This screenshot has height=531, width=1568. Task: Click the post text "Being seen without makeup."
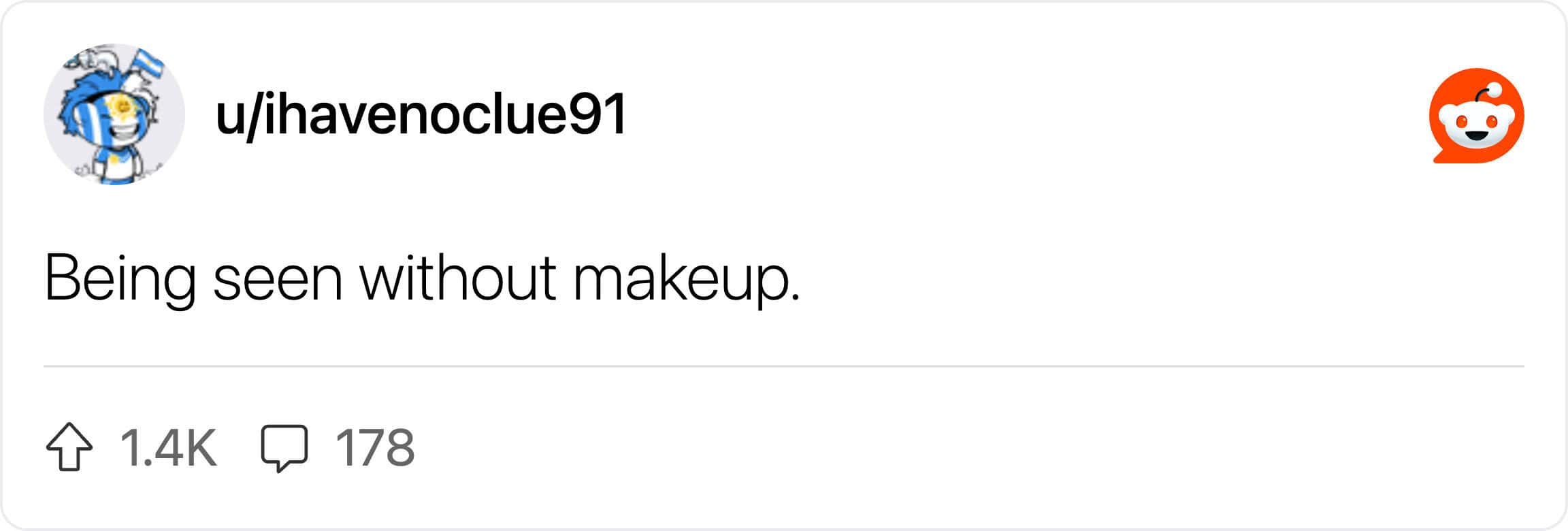coord(422,278)
